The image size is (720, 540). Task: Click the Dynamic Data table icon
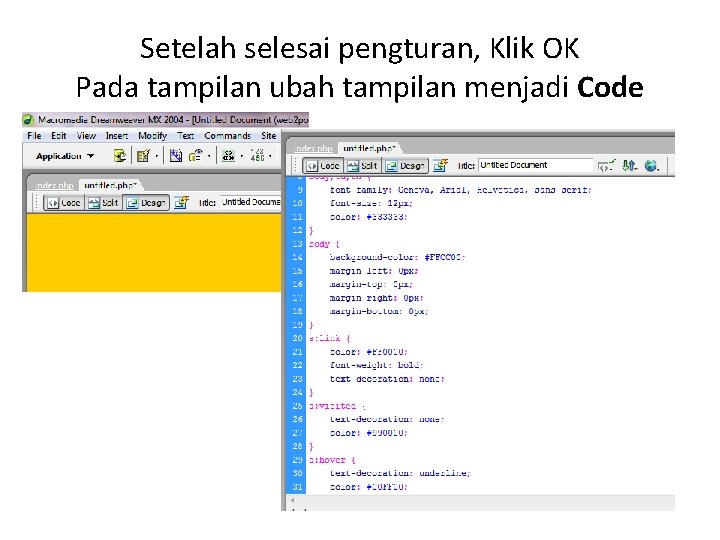click(143, 156)
